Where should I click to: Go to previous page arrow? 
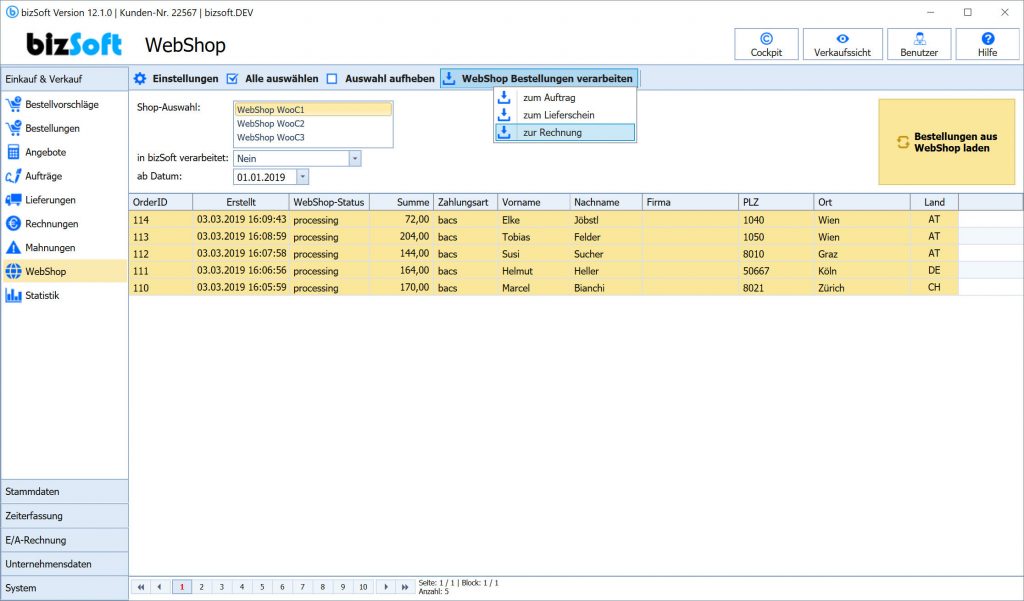pyautogui.click(x=159, y=587)
